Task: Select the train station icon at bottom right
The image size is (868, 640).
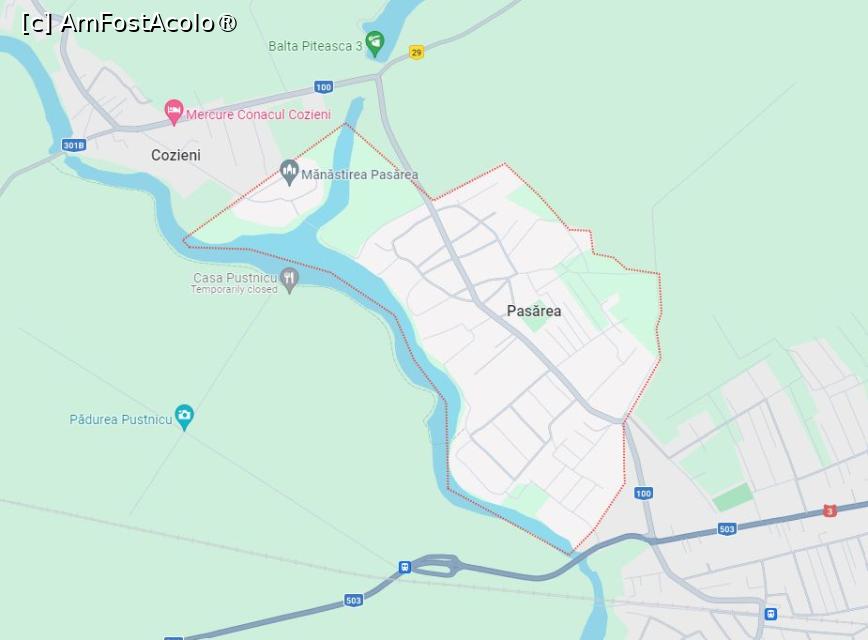Action: pyautogui.click(x=770, y=613)
